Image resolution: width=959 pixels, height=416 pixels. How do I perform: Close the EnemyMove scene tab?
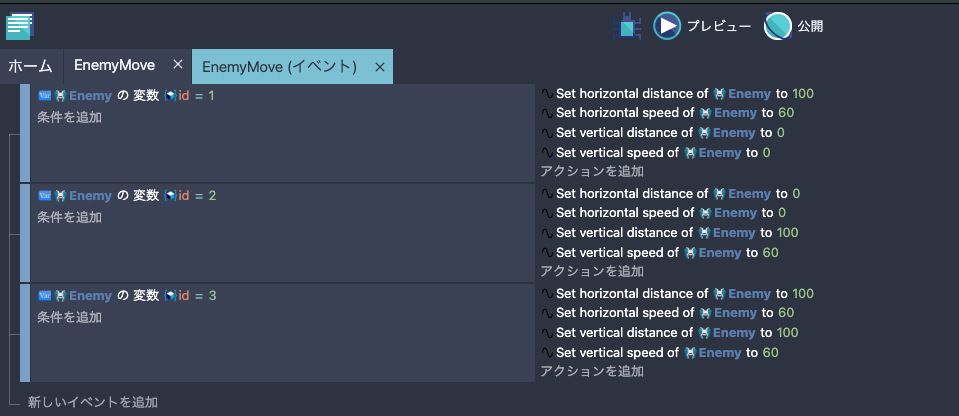178,64
